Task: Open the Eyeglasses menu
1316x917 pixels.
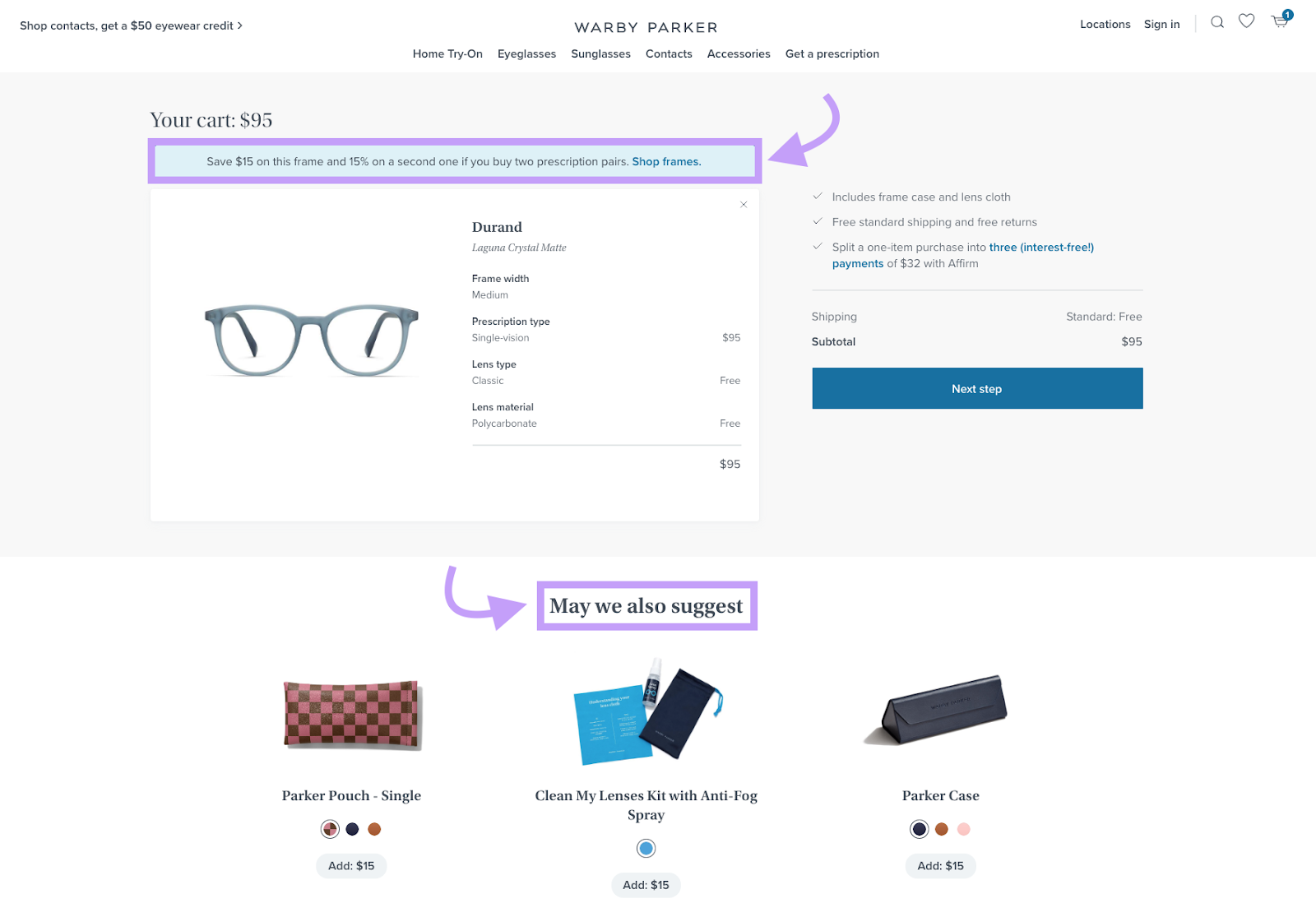Action: (x=526, y=53)
